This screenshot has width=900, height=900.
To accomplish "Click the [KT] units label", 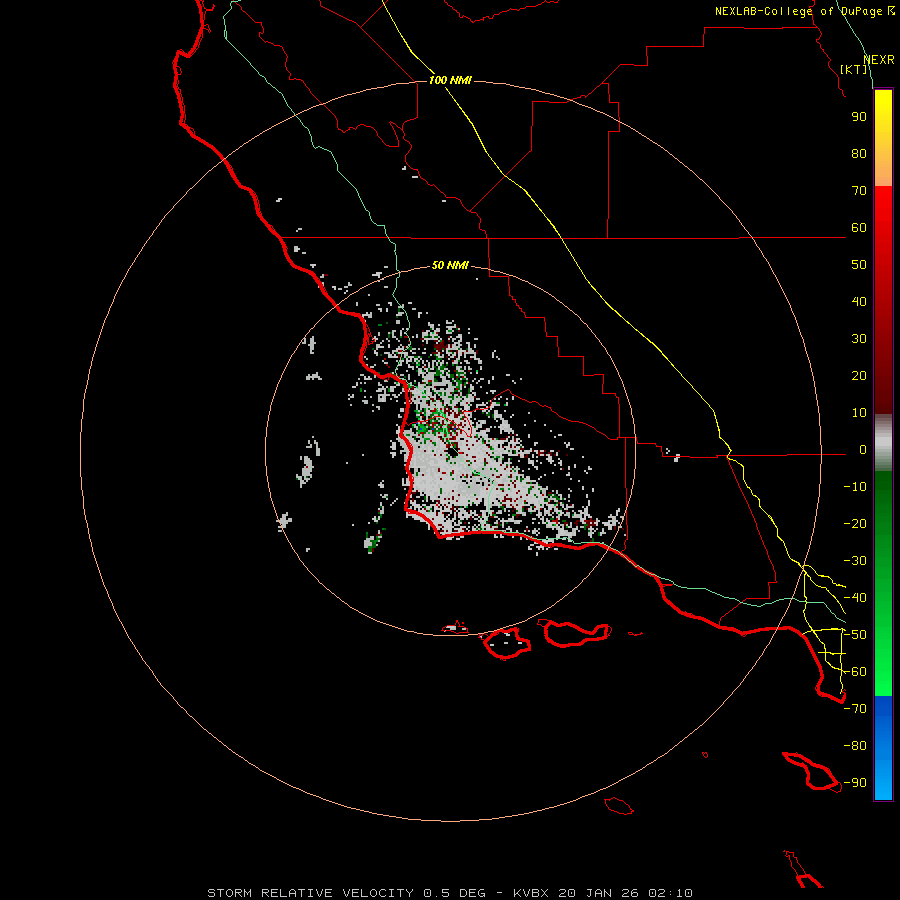I will click(x=854, y=69).
